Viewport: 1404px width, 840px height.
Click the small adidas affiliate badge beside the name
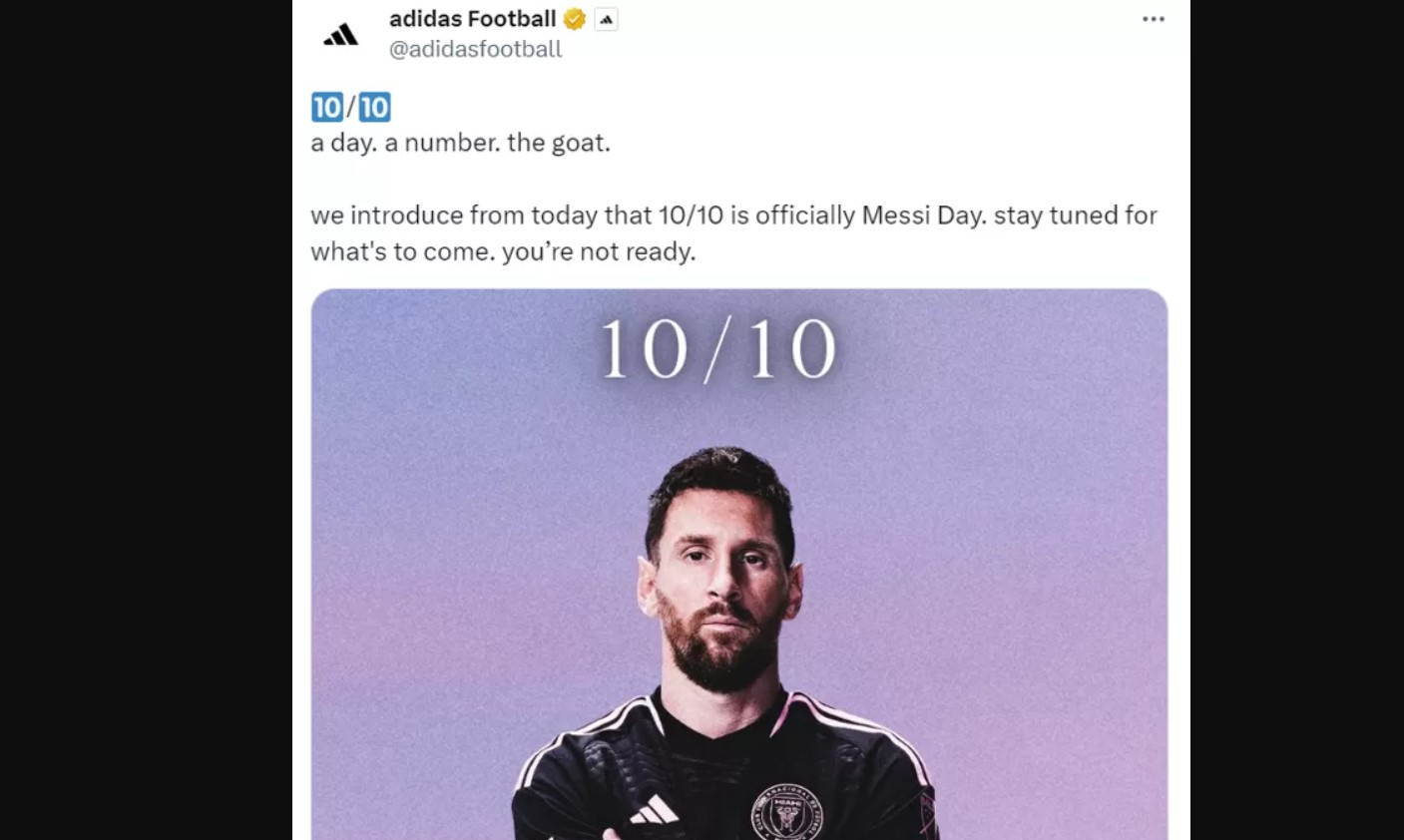[605, 18]
